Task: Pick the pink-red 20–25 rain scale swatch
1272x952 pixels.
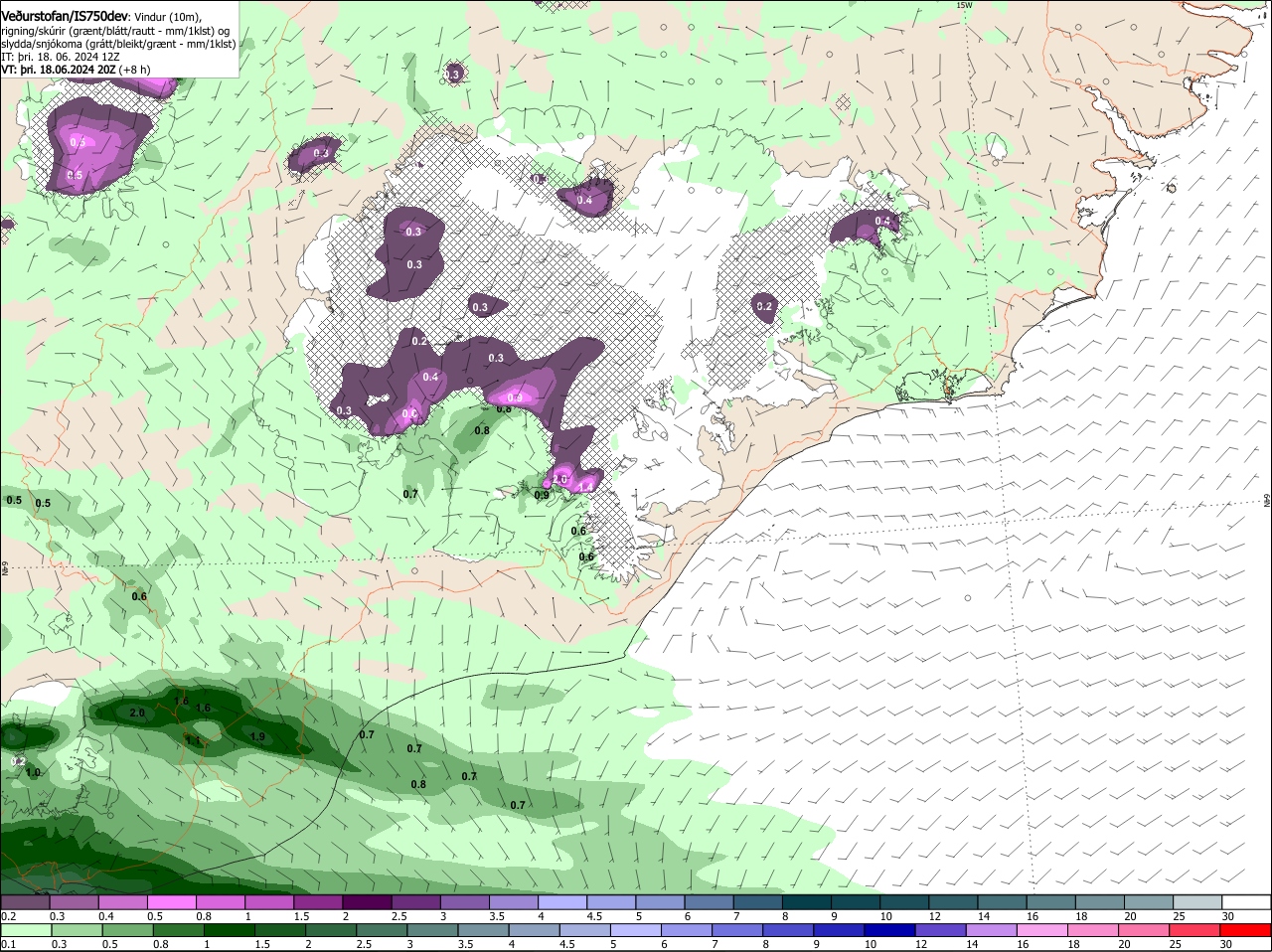Action: pos(1144,930)
